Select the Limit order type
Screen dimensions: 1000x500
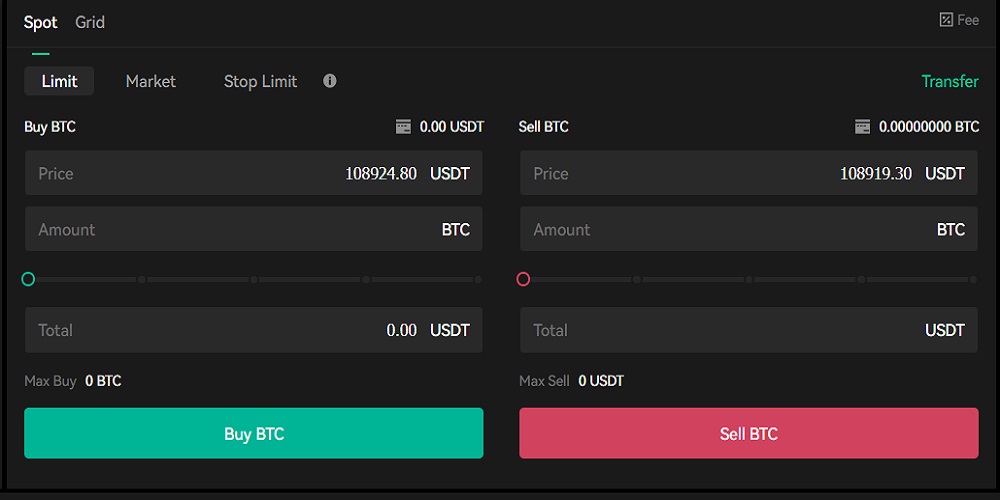[59, 81]
